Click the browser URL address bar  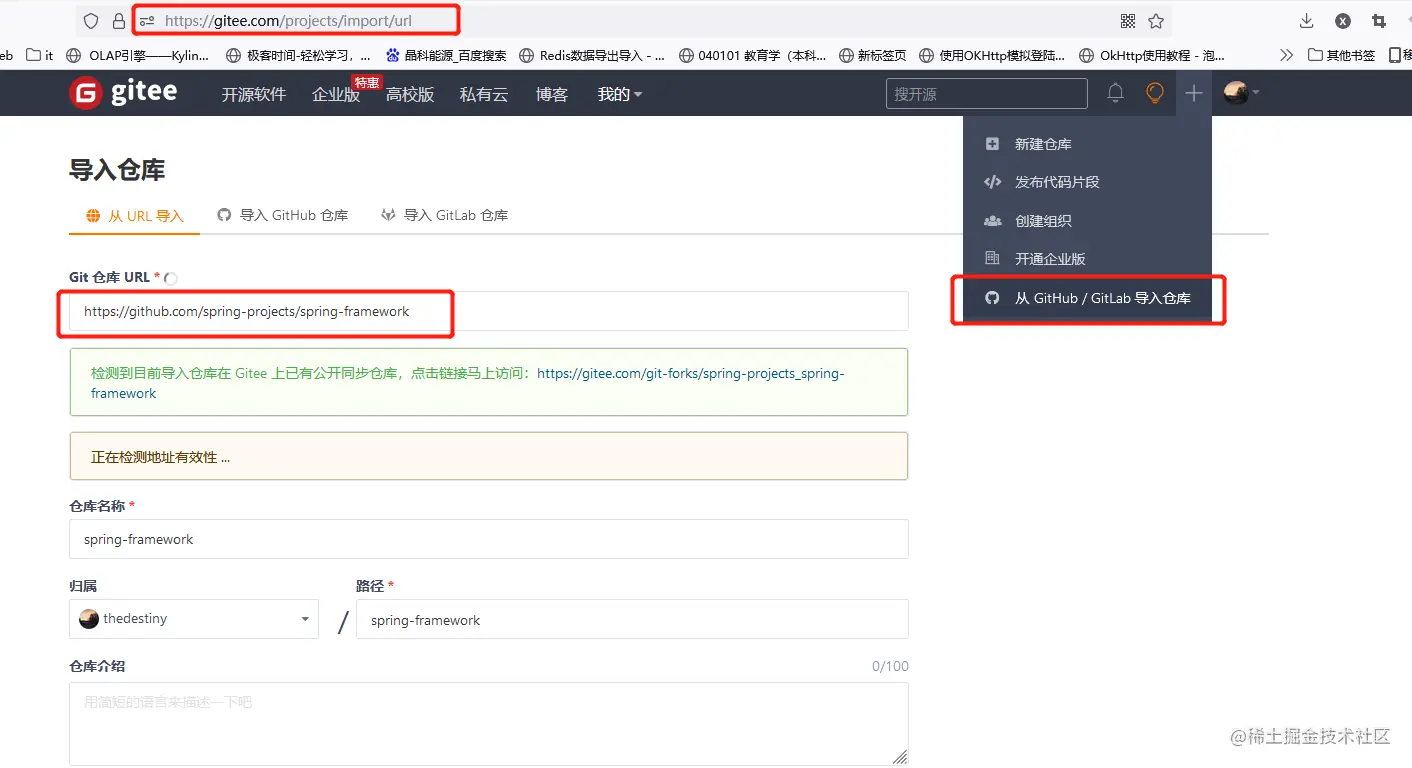pyautogui.click(x=625, y=21)
